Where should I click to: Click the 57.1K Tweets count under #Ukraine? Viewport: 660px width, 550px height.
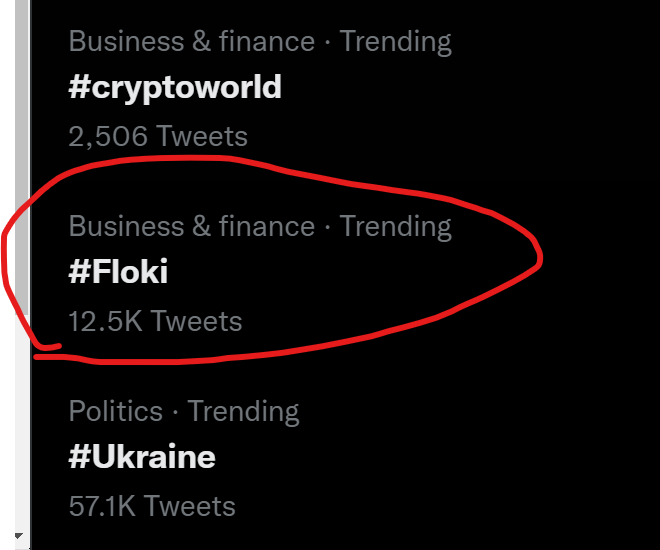(x=152, y=506)
